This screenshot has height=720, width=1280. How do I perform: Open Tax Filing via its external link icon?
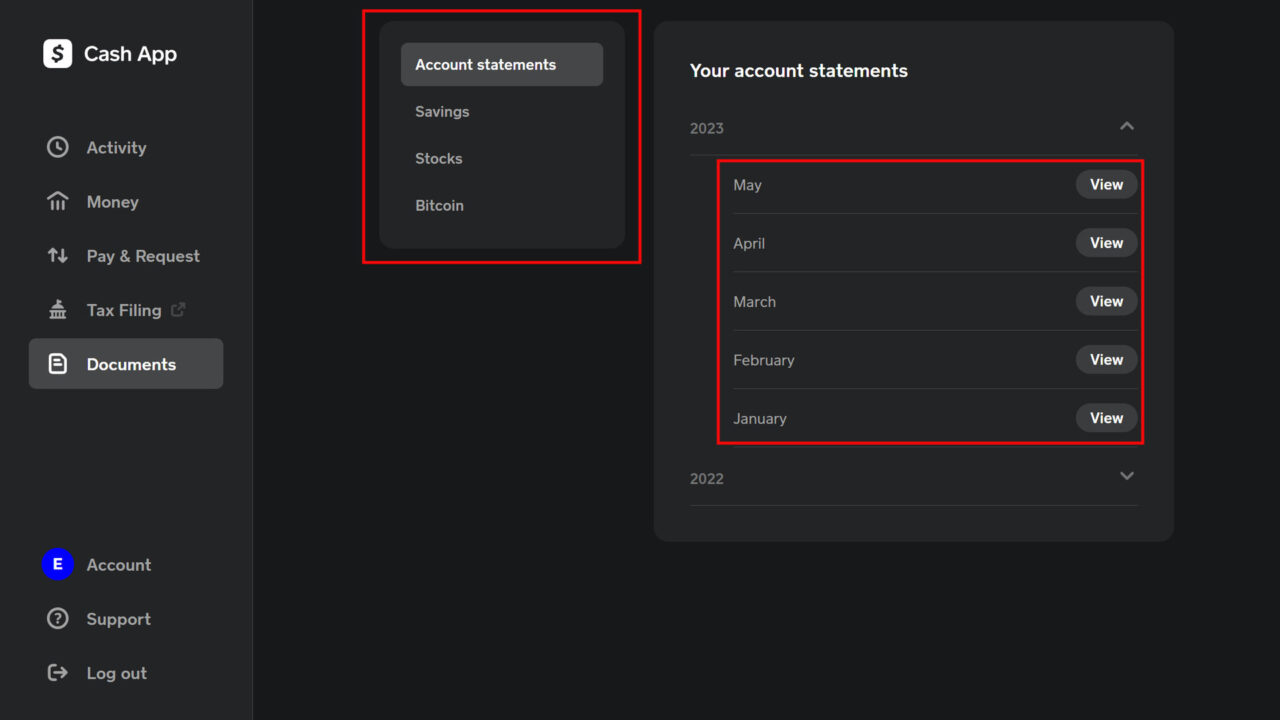click(178, 310)
